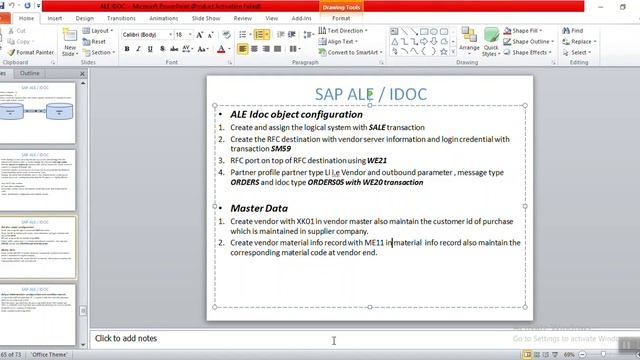The image size is (640, 360).
Task: Select the slide thumbnail with cylinder diagram
Action: (37, 113)
